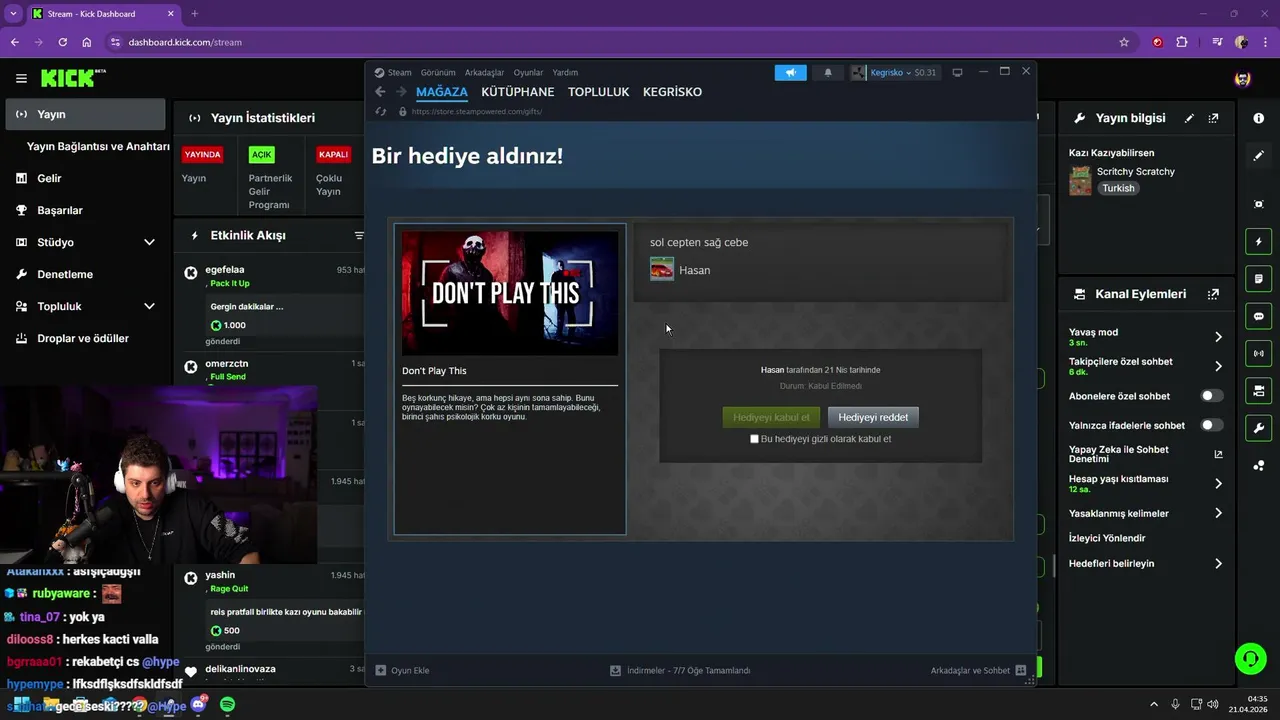Open browser extensions puzzle icon
Viewport: 1280px width, 720px height.
[1182, 42]
